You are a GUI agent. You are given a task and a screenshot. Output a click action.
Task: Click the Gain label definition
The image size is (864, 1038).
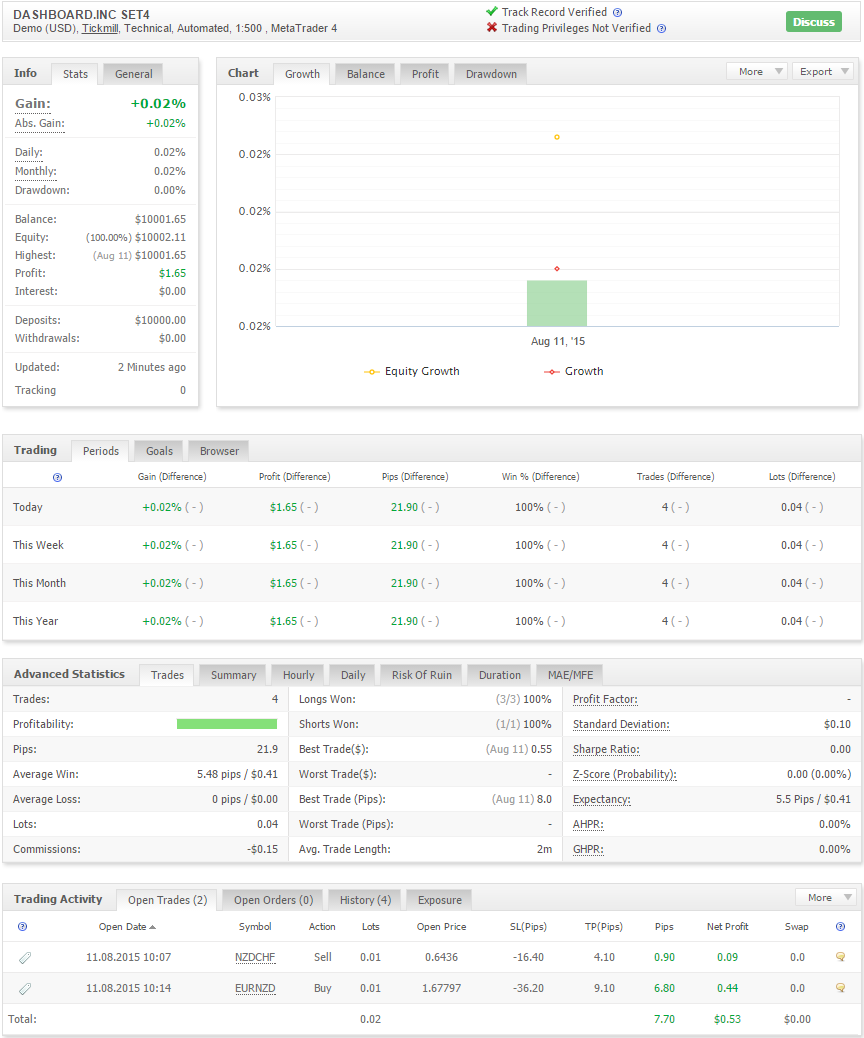tap(32, 104)
